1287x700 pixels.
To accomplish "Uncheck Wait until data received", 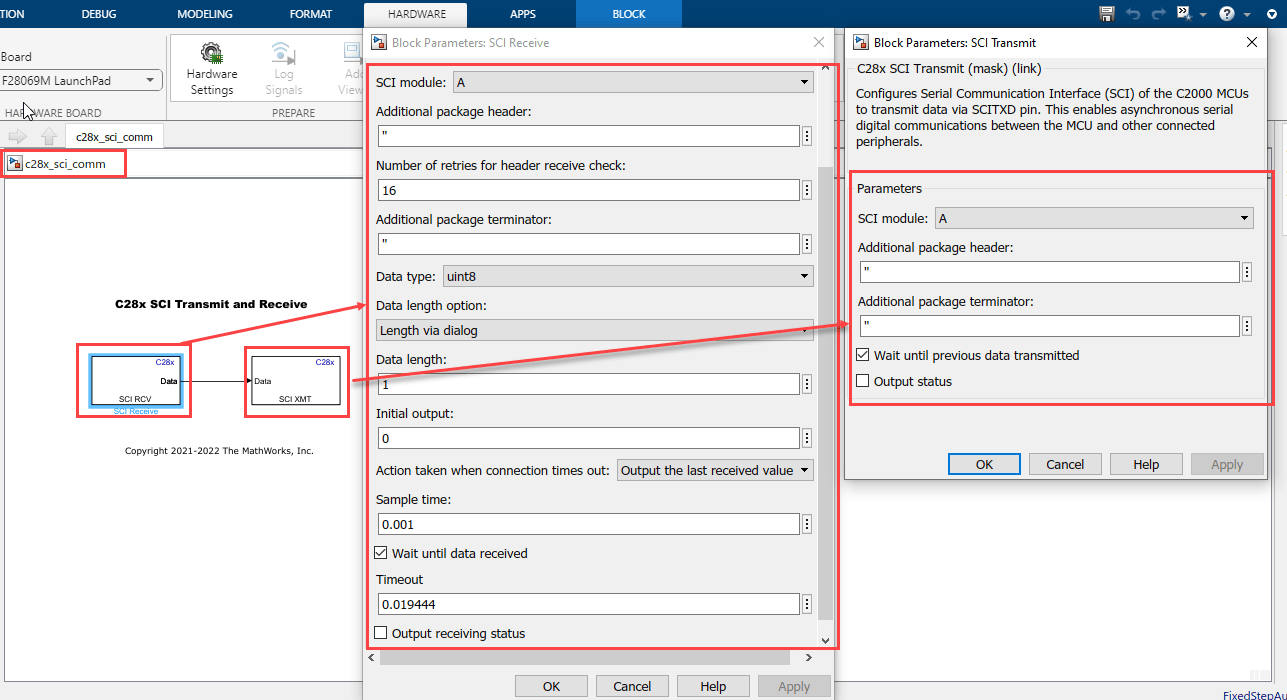I will click(x=381, y=553).
